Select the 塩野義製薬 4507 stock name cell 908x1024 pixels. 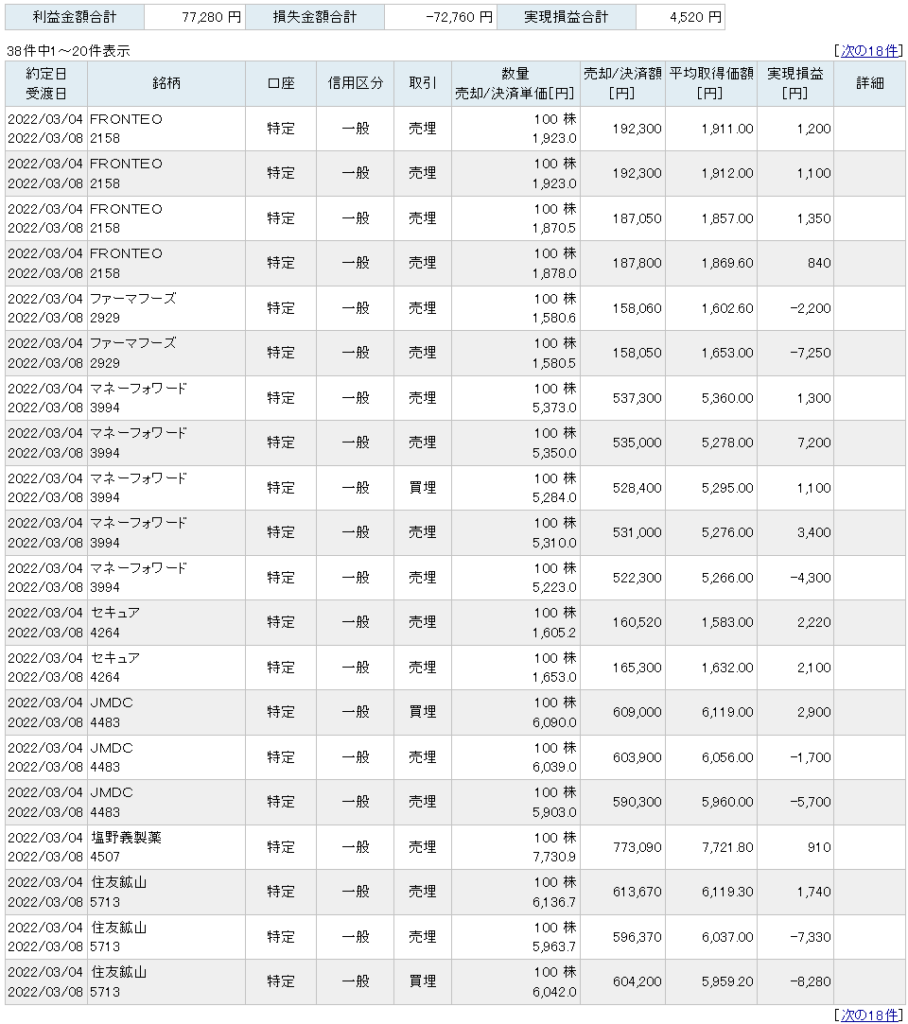[167, 847]
